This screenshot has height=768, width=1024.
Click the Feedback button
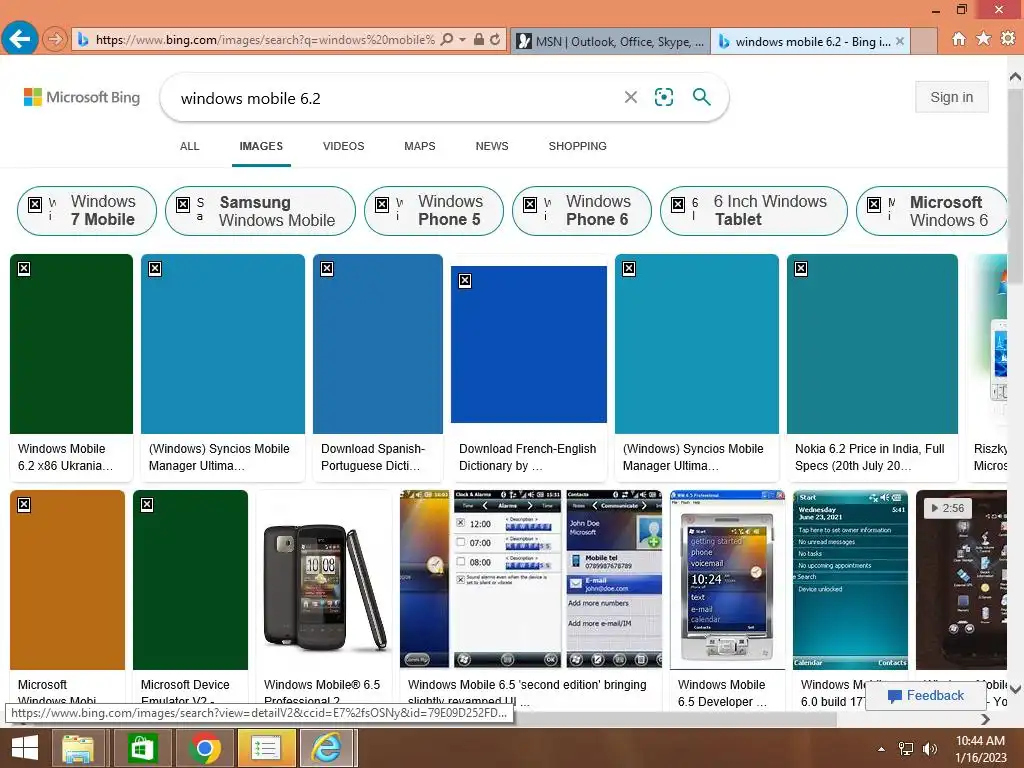tap(926, 696)
